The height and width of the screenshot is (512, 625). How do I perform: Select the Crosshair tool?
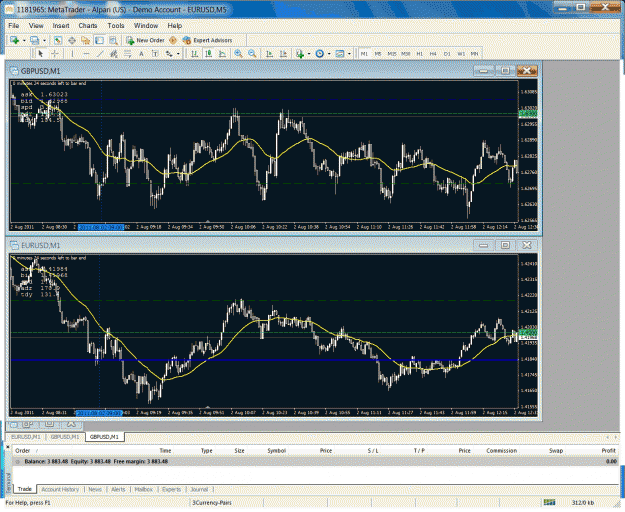(x=55, y=54)
